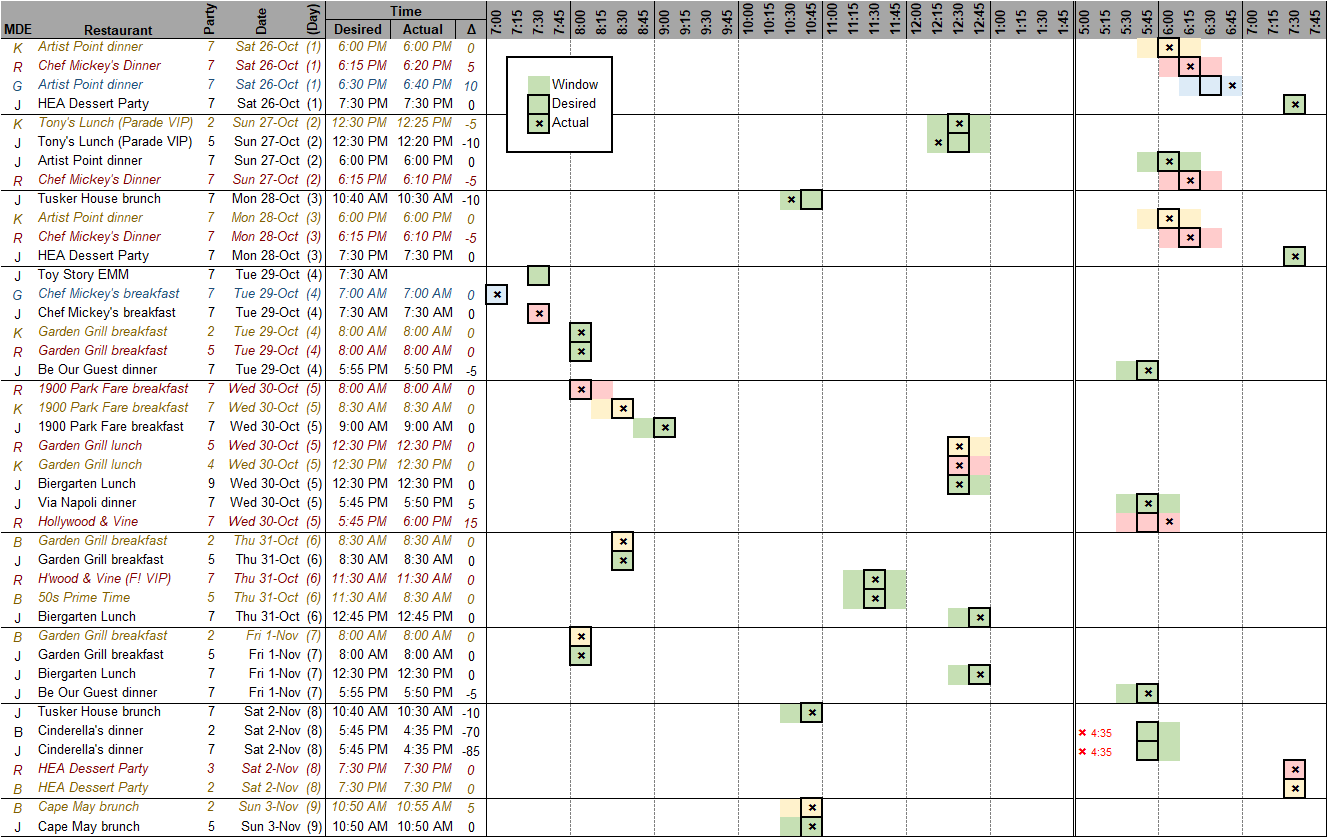Click the 7:00 x marker in Chef Mickey's G row
Image resolution: width=1327 pixels, height=837 pixels.
point(496,295)
